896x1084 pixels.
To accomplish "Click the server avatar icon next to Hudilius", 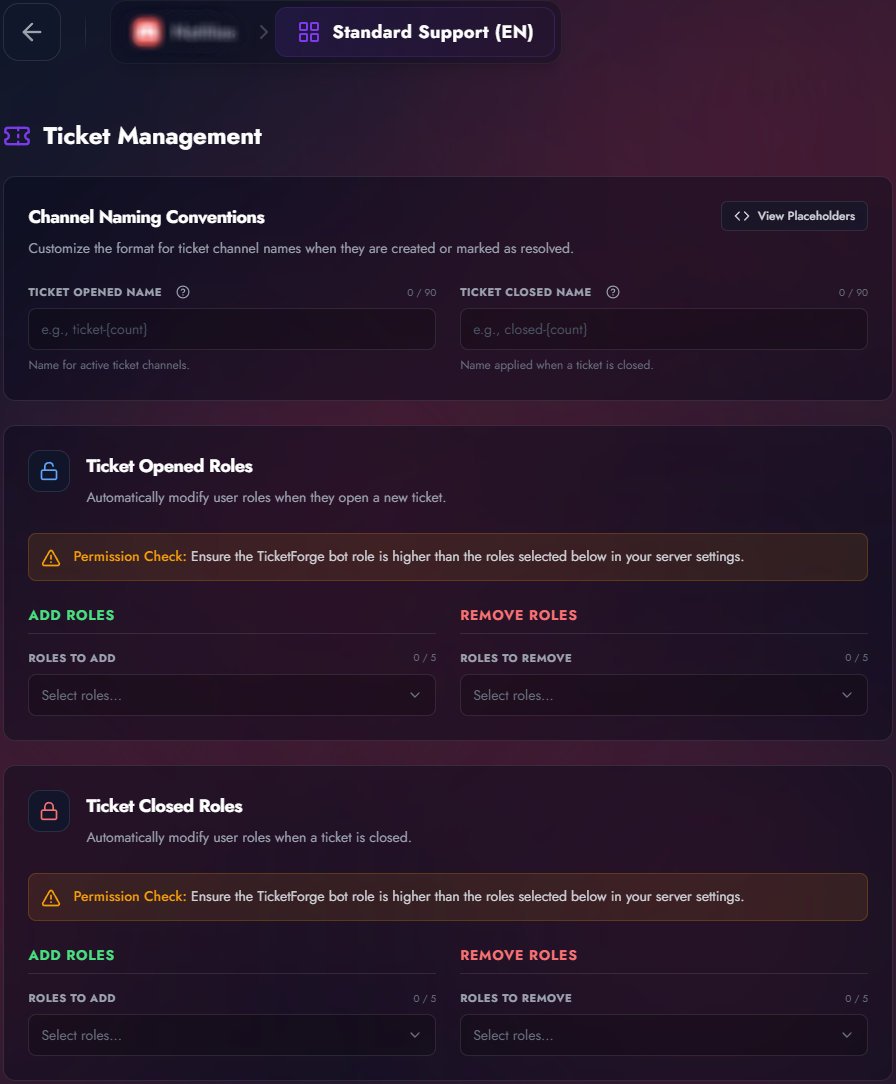I will [146, 31].
